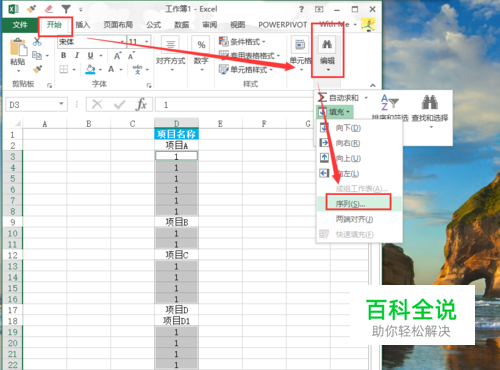This screenshot has height=370, width=500.
Task: Toggle Italic formatting
Action: coord(77,55)
